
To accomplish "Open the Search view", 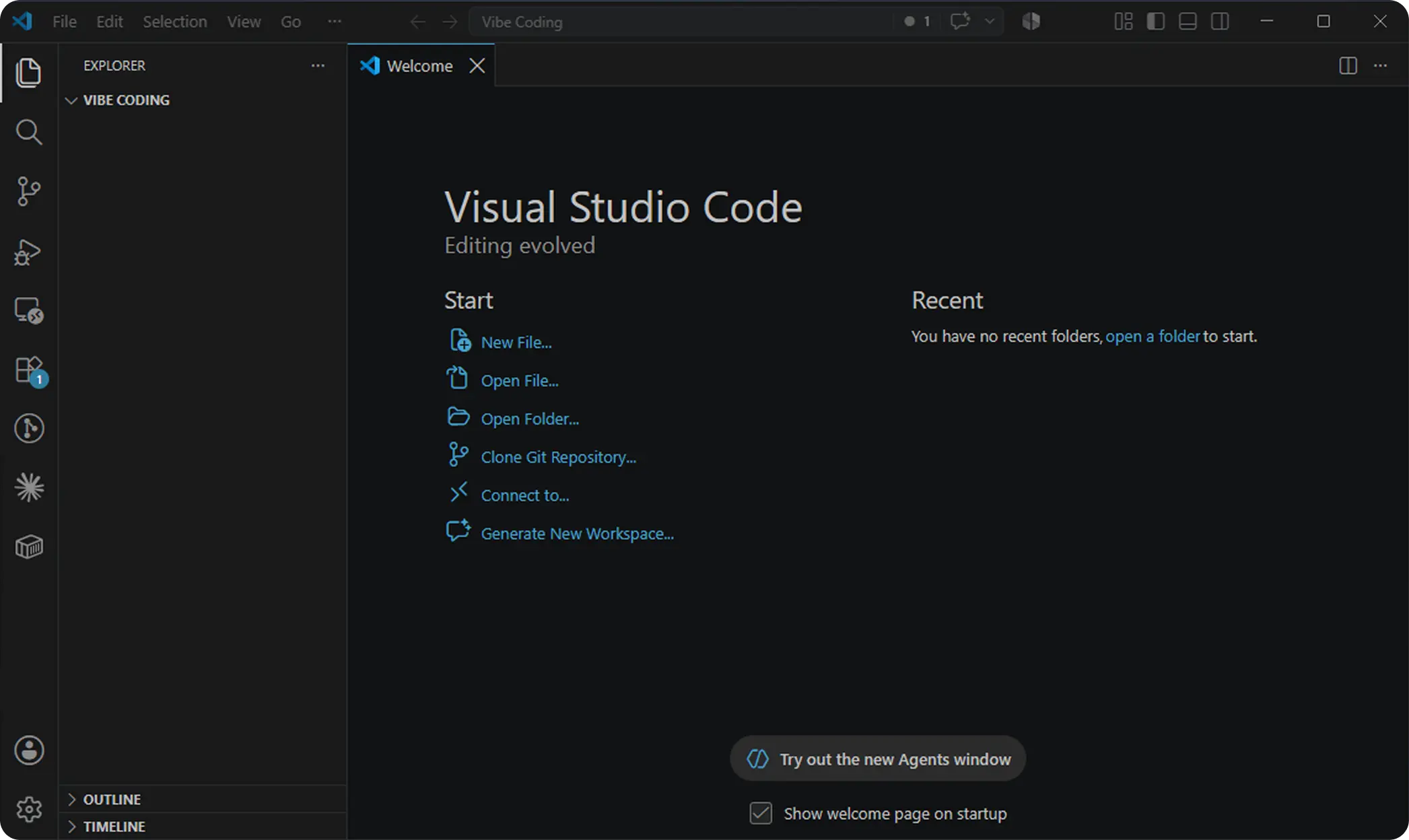I will point(28,132).
